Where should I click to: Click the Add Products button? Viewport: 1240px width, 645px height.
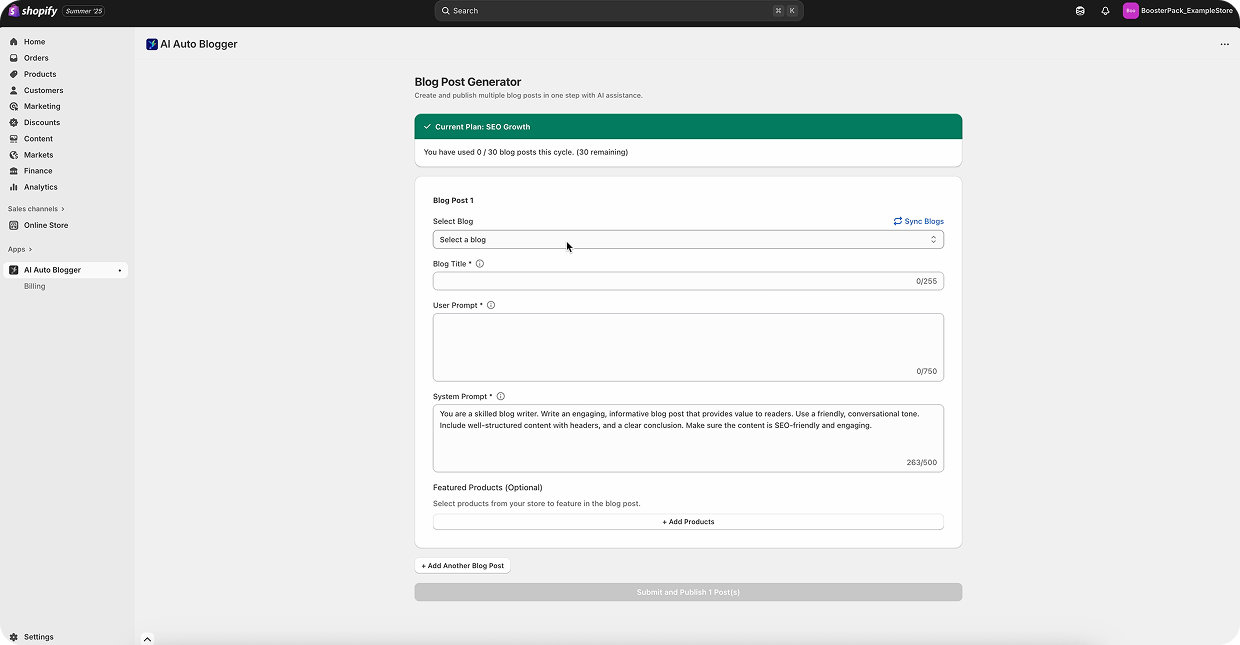coord(687,521)
